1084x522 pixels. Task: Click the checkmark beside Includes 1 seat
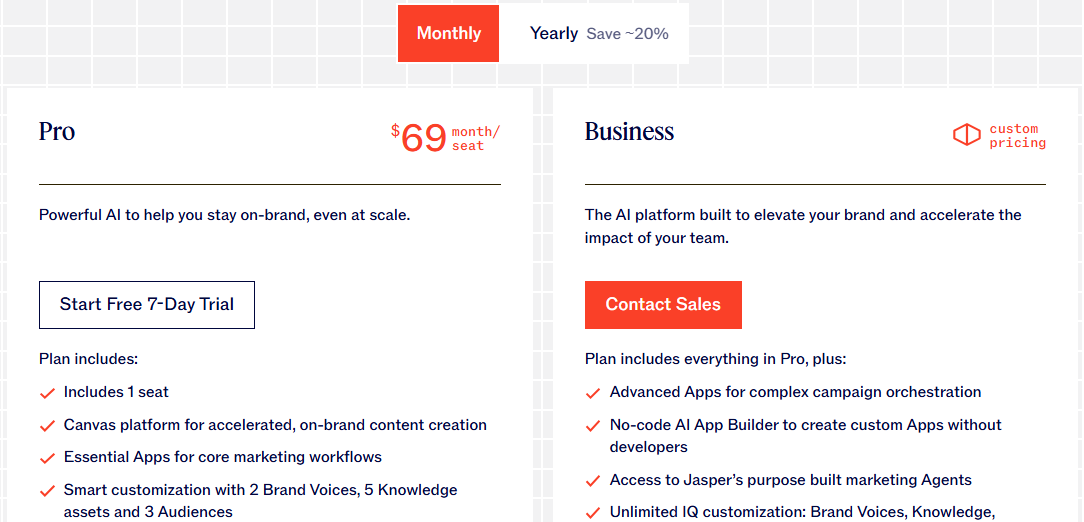pos(47,393)
